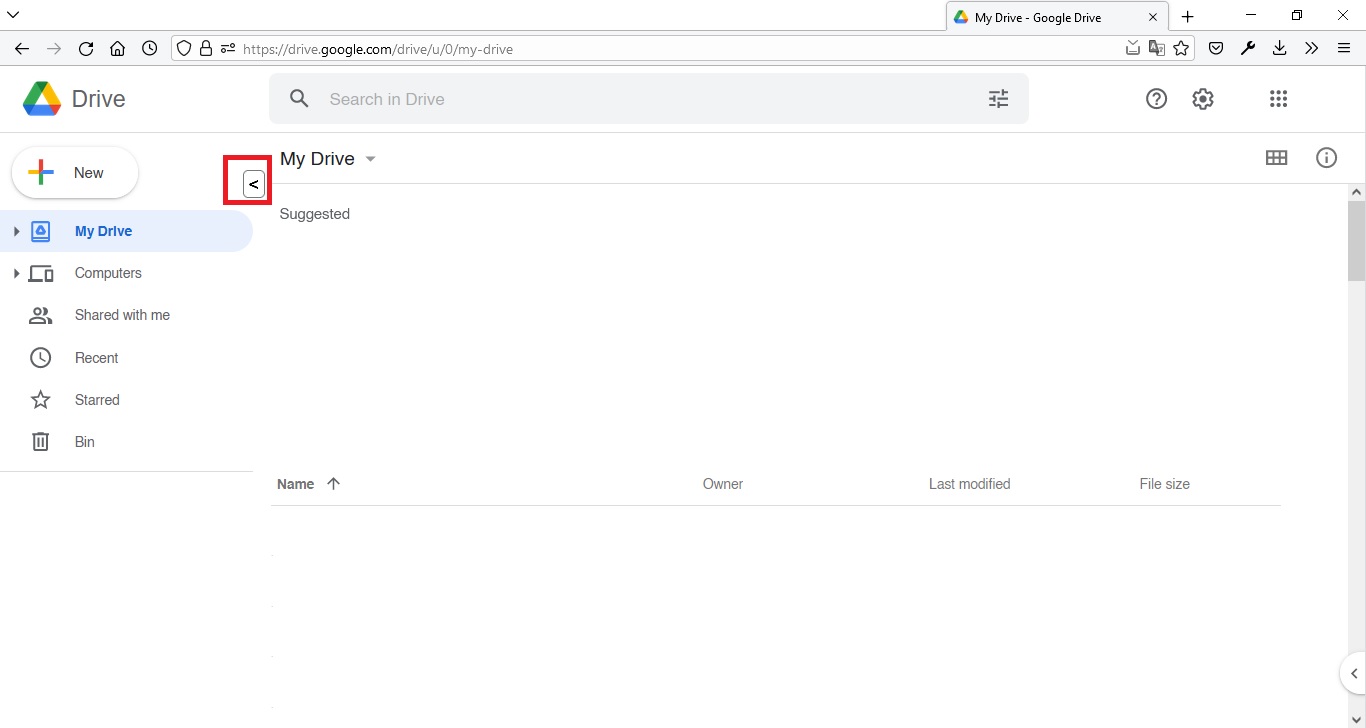The height and width of the screenshot is (728, 1366).
Task: Open the Drive help menu
Action: (1156, 98)
